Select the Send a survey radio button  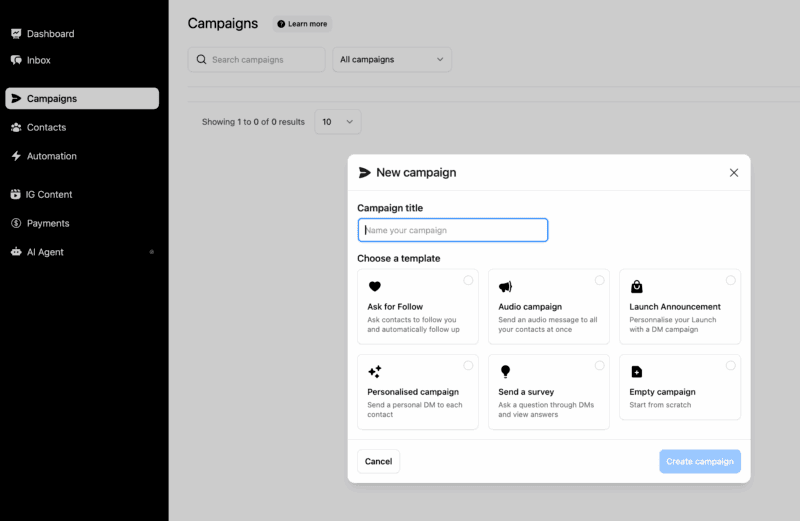point(599,365)
